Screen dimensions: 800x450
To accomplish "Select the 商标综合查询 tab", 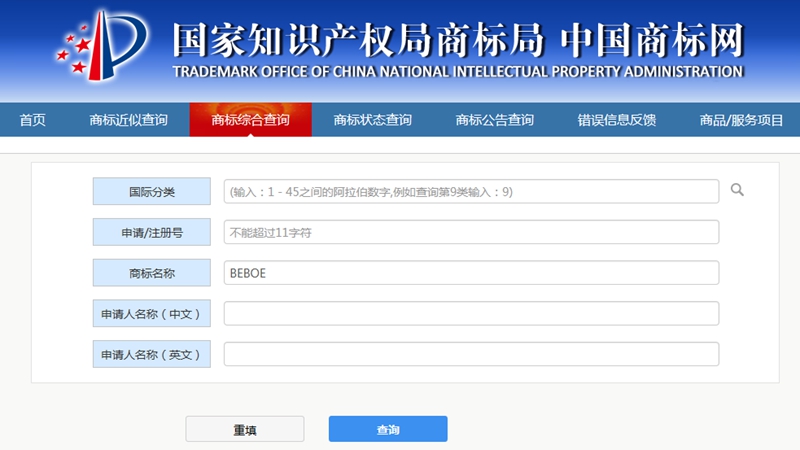I will pos(251,120).
